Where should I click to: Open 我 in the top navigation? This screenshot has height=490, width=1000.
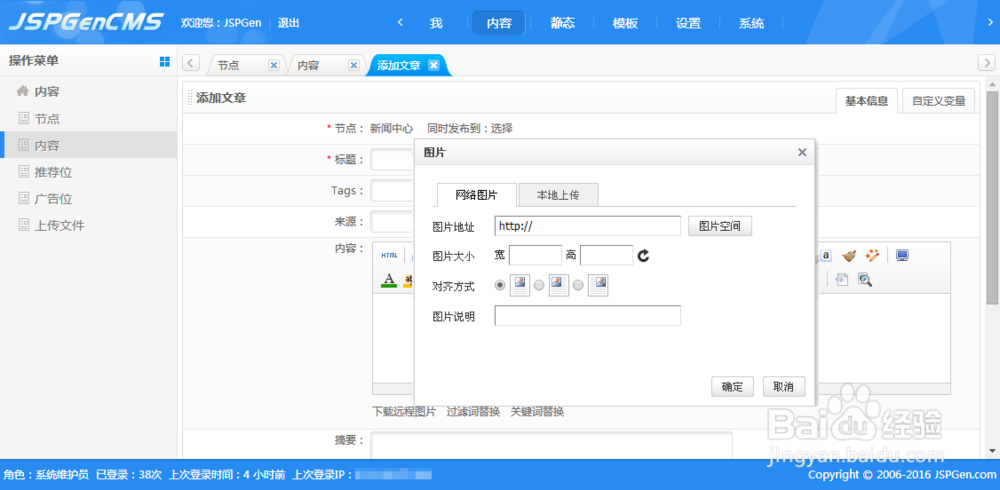436,23
